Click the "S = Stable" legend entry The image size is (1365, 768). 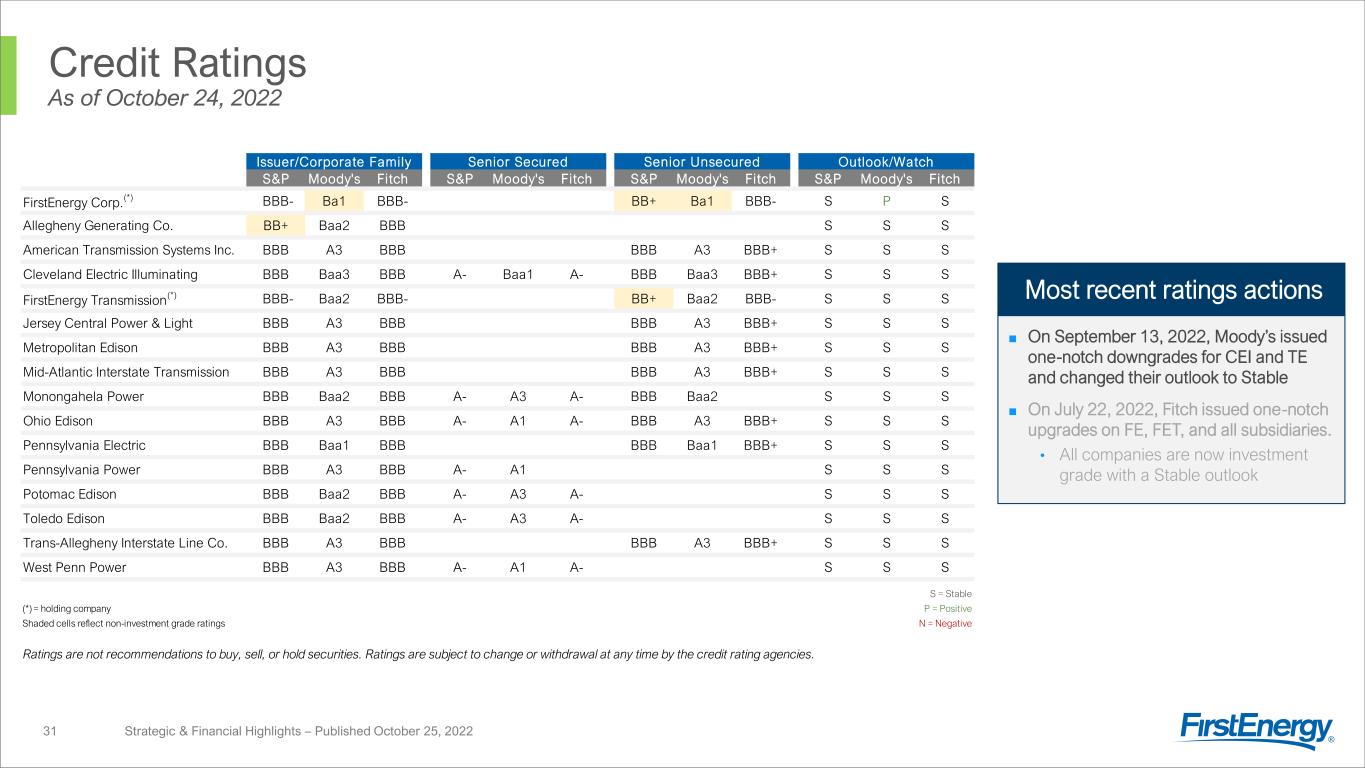pyautogui.click(x=950, y=593)
